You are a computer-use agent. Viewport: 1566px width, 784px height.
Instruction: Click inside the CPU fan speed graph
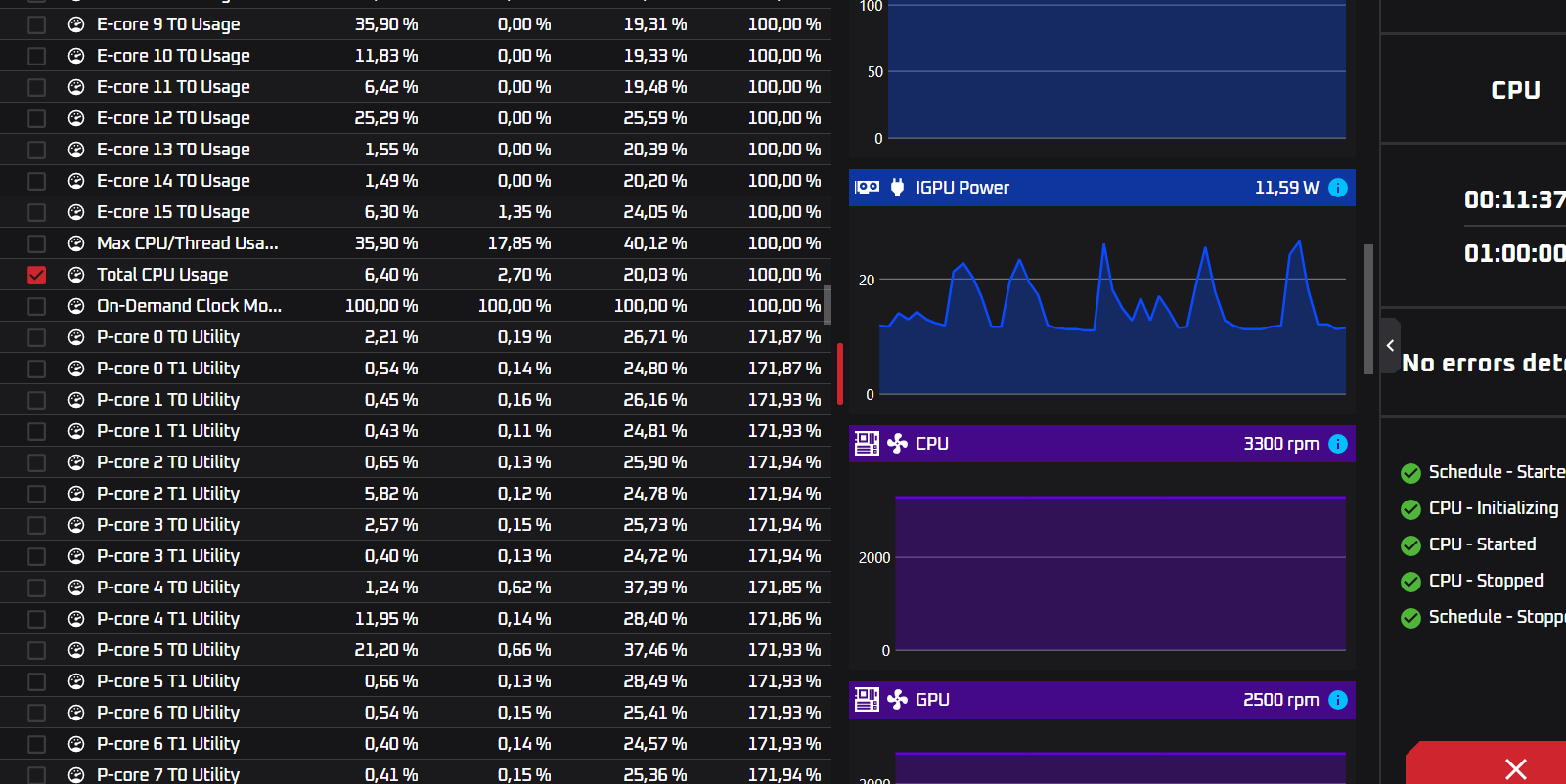(x=1120, y=573)
